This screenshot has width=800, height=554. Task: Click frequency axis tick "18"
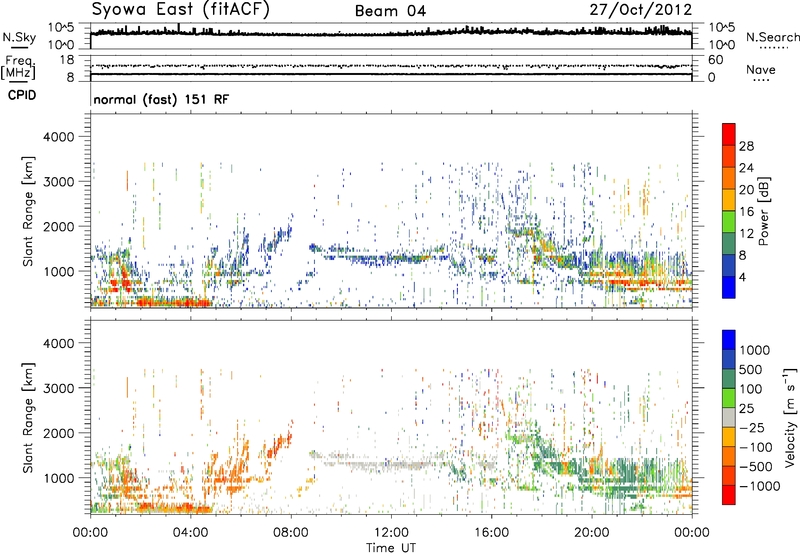click(67, 60)
